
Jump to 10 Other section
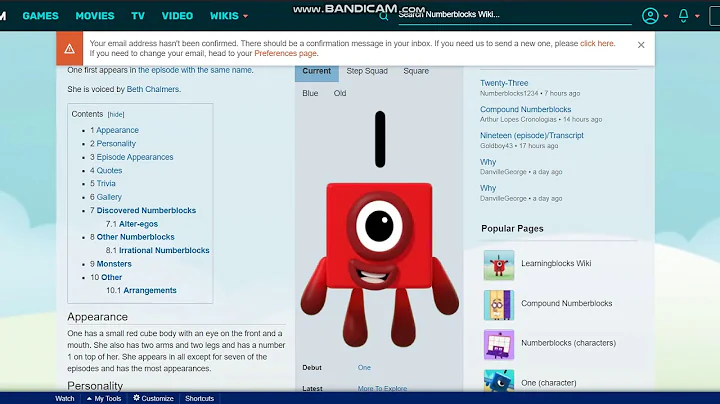[106, 278]
